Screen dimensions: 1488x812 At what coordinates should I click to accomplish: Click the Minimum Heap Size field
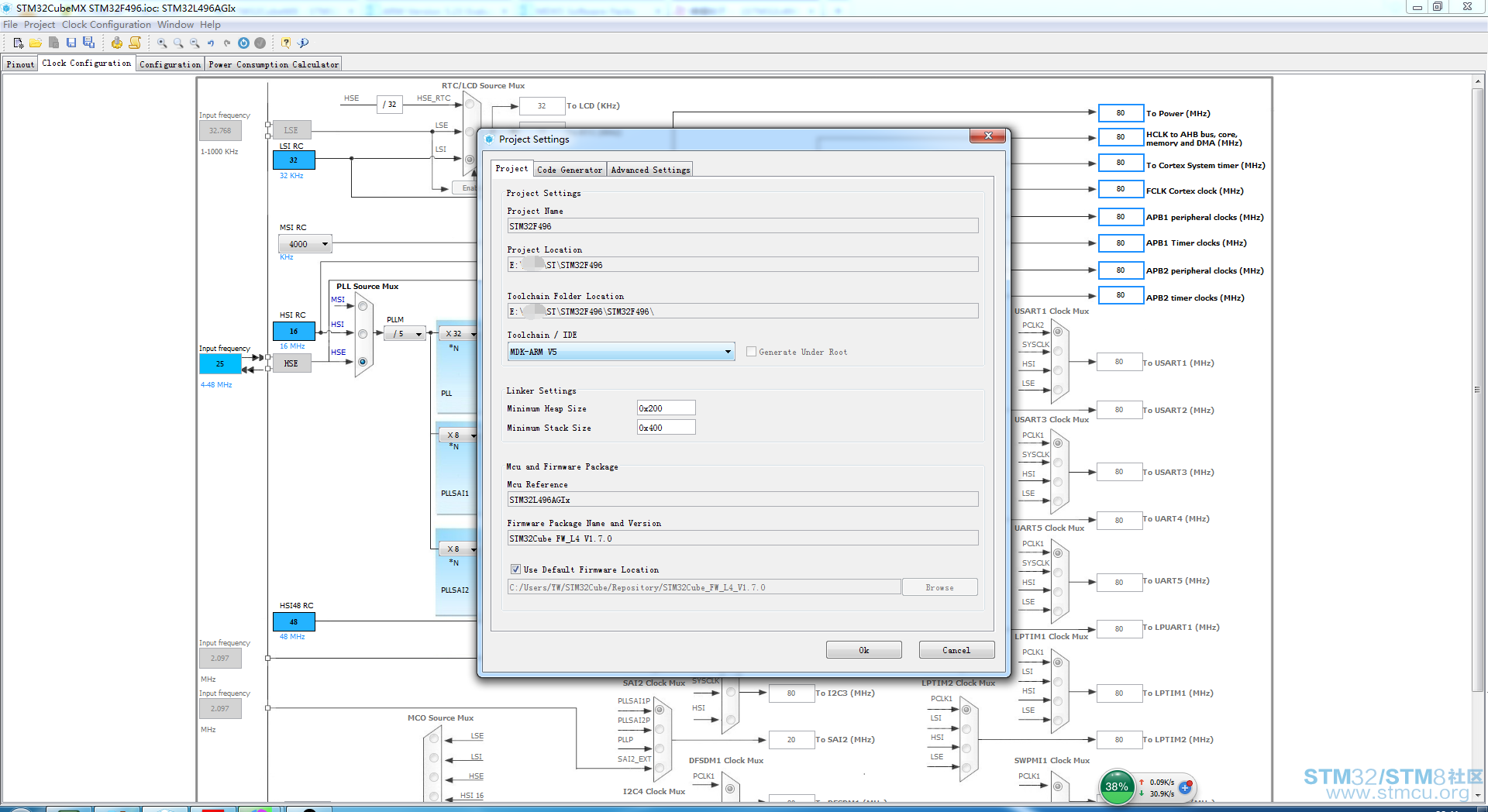tap(666, 408)
